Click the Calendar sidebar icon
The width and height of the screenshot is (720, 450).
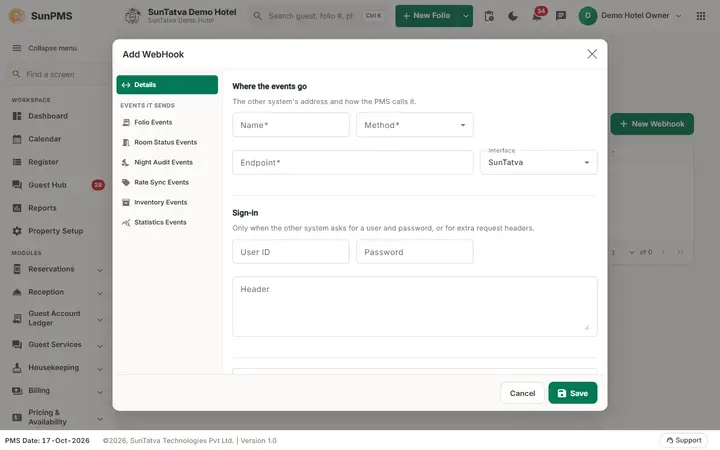click(x=17, y=139)
